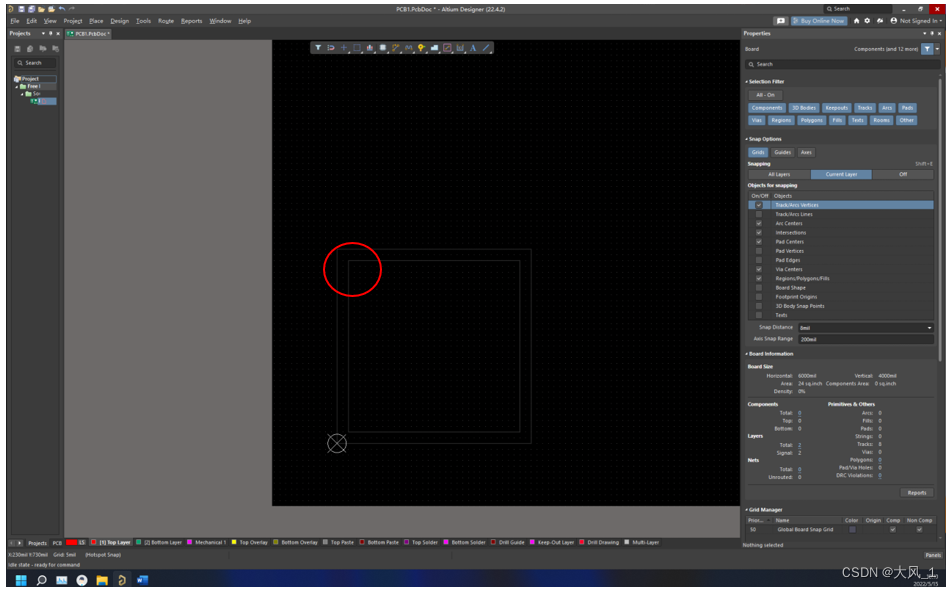Collapse the Snap Options section
Viewport: 952px width, 589px height.
pyautogui.click(x=747, y=139)
